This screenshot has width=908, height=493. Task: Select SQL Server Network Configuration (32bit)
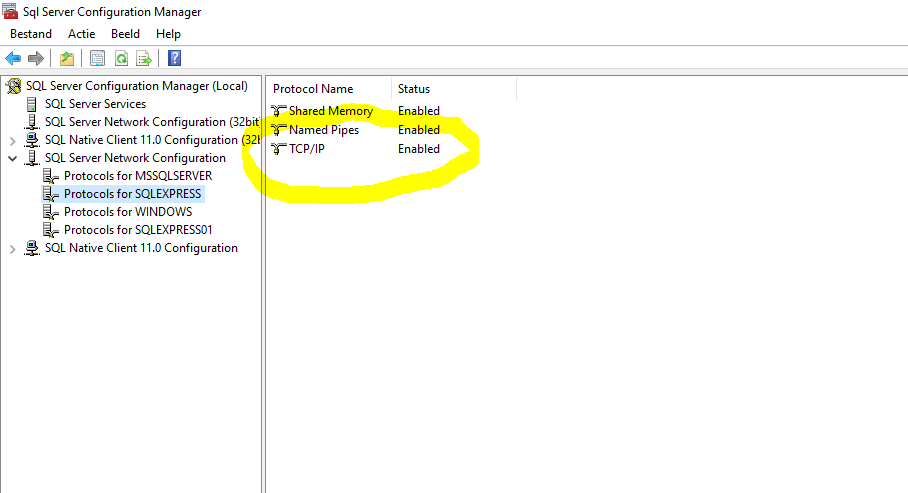(152, 122)
